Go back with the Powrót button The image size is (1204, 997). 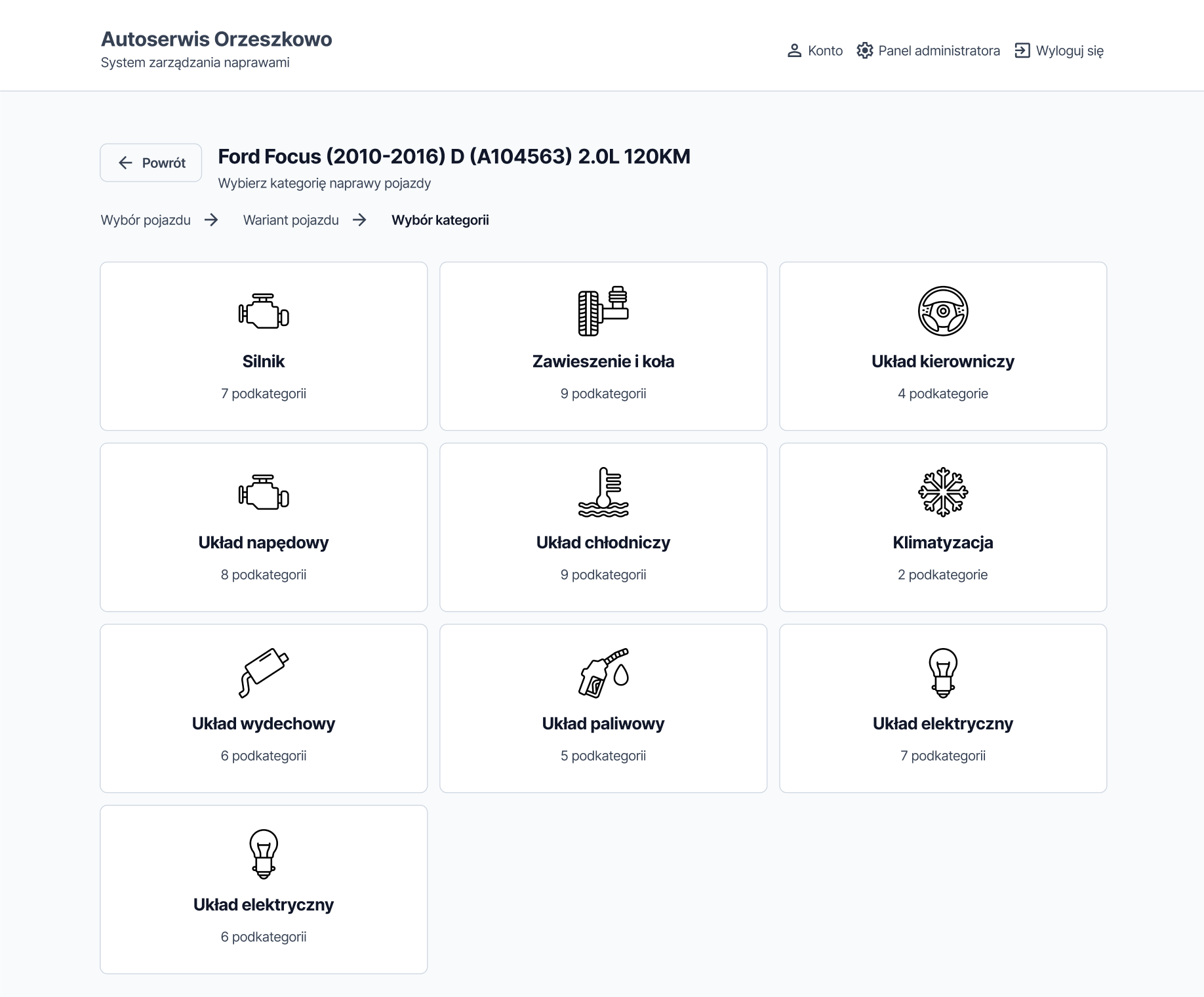pyautogui.click(x=151, y=163)
